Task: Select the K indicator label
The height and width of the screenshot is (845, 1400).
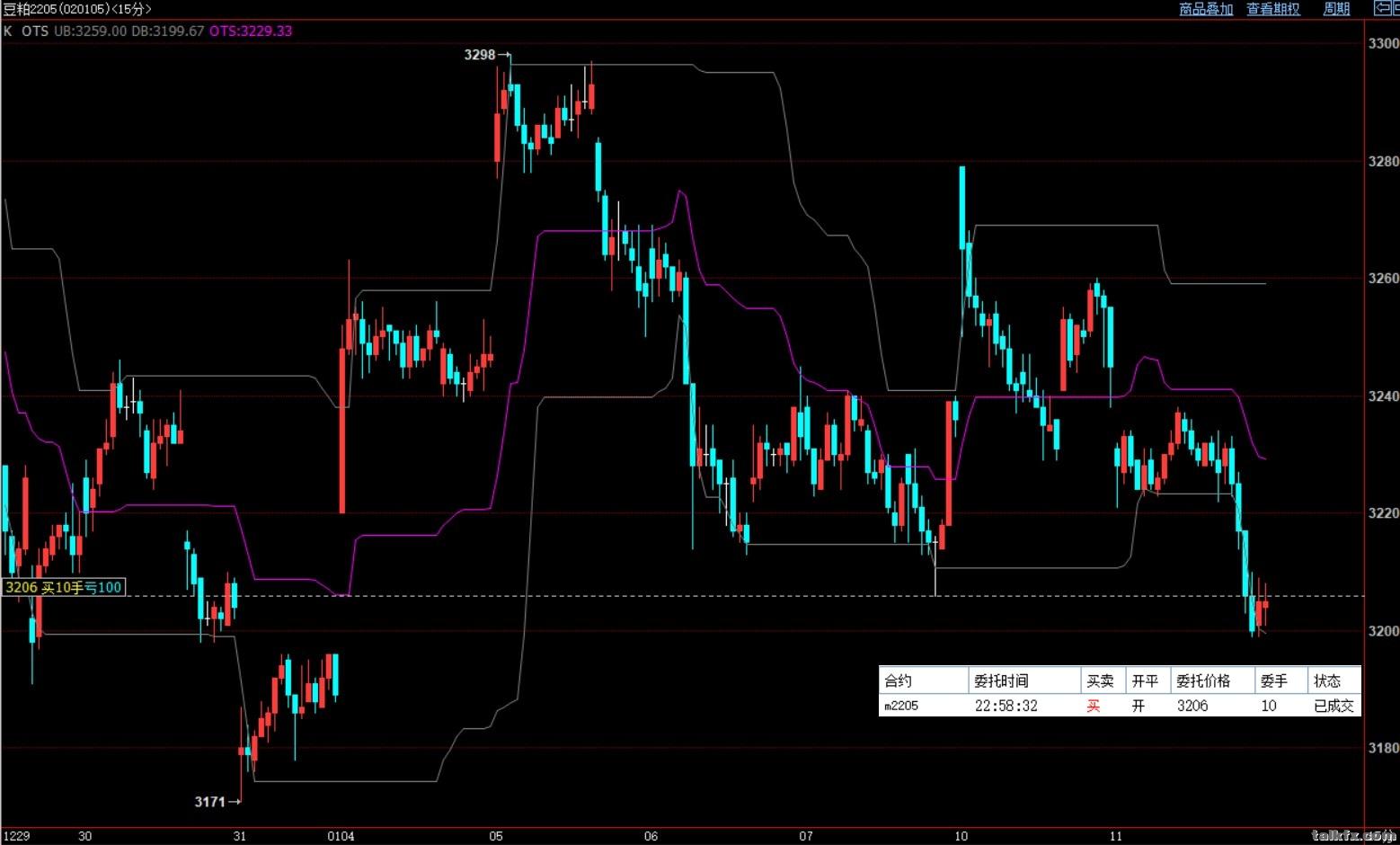Action: (x=8, y=31)
